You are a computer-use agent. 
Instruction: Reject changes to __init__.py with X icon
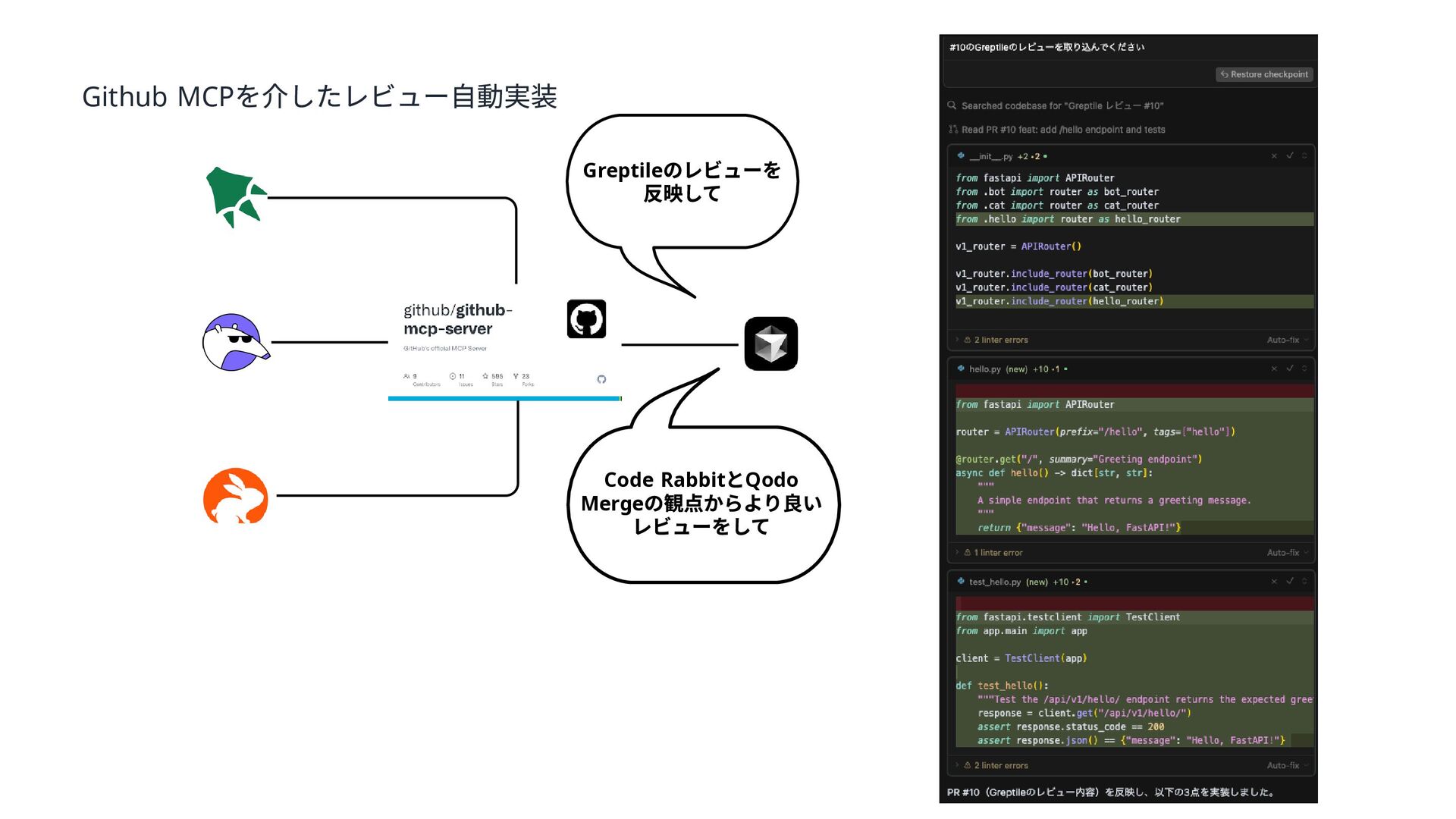click(1274, 155)
